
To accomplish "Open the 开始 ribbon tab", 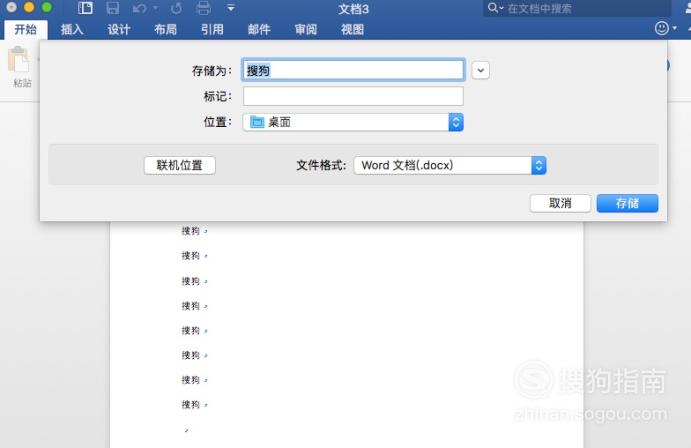I will pyautogui.click(x=26, y=30).
